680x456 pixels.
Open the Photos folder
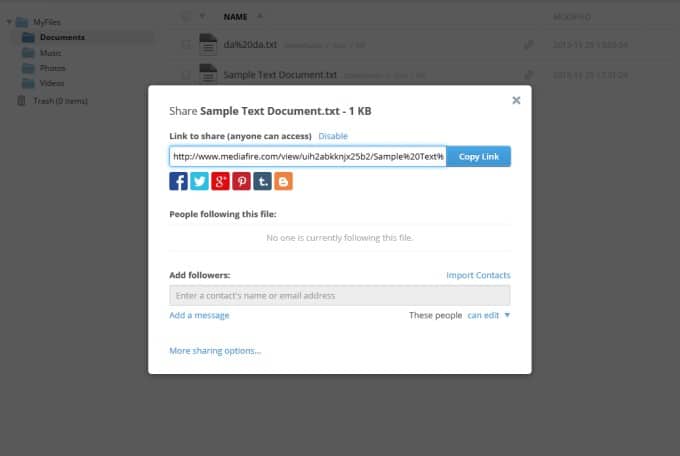(x=52, y=68)
